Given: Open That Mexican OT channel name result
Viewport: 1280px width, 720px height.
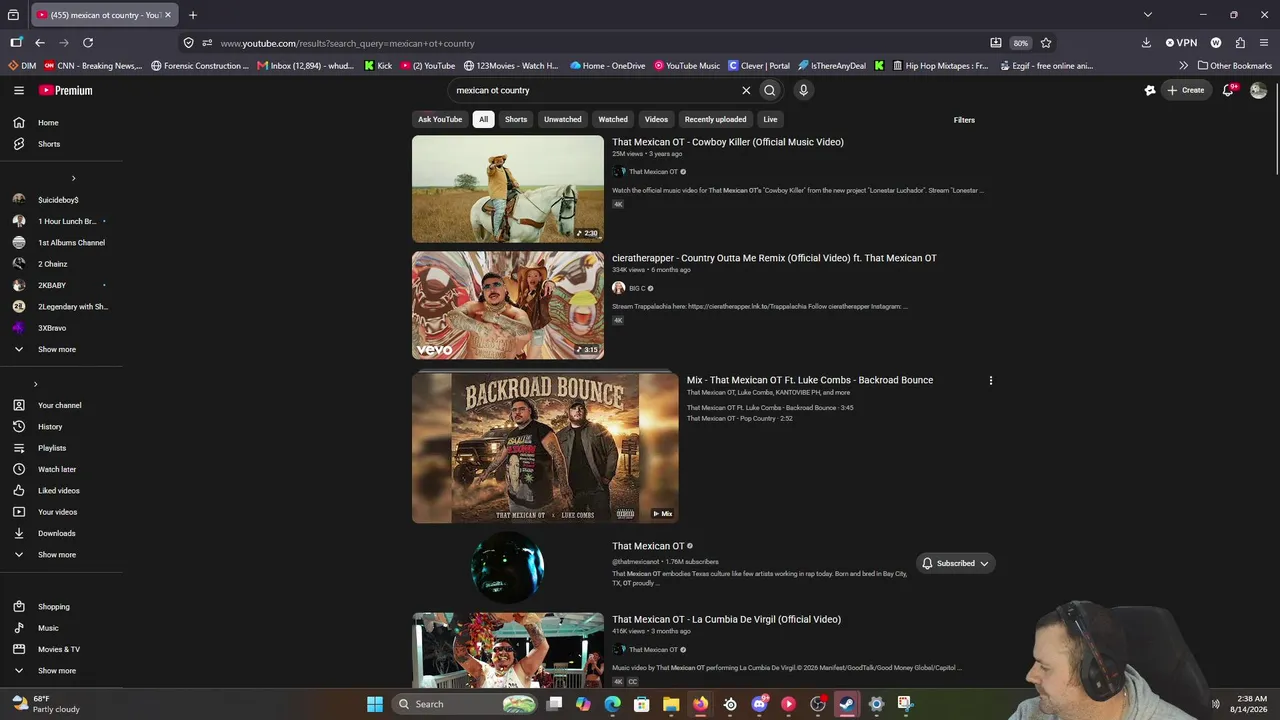Looking at the screenshot, I should pos(649,546).
